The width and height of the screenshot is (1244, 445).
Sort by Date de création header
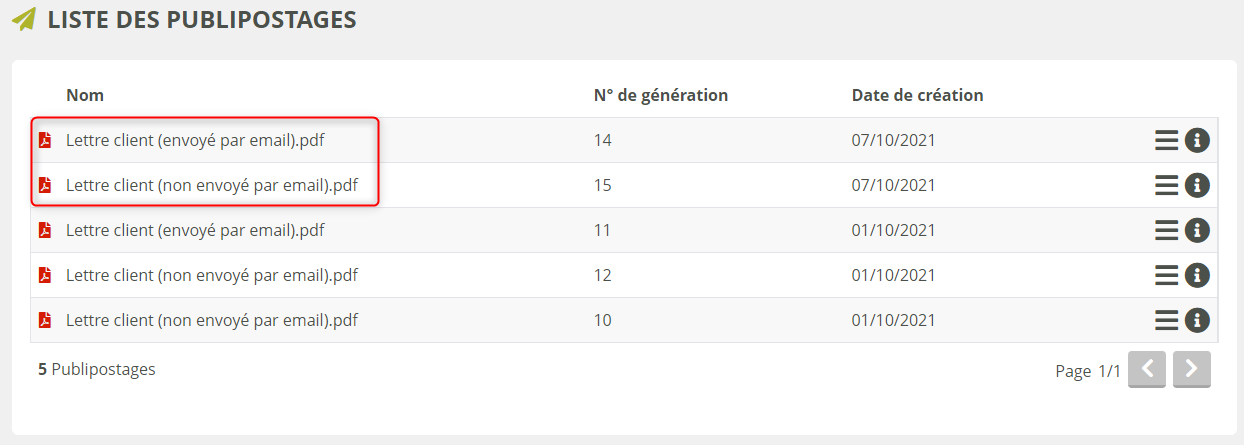coord(917,95)
